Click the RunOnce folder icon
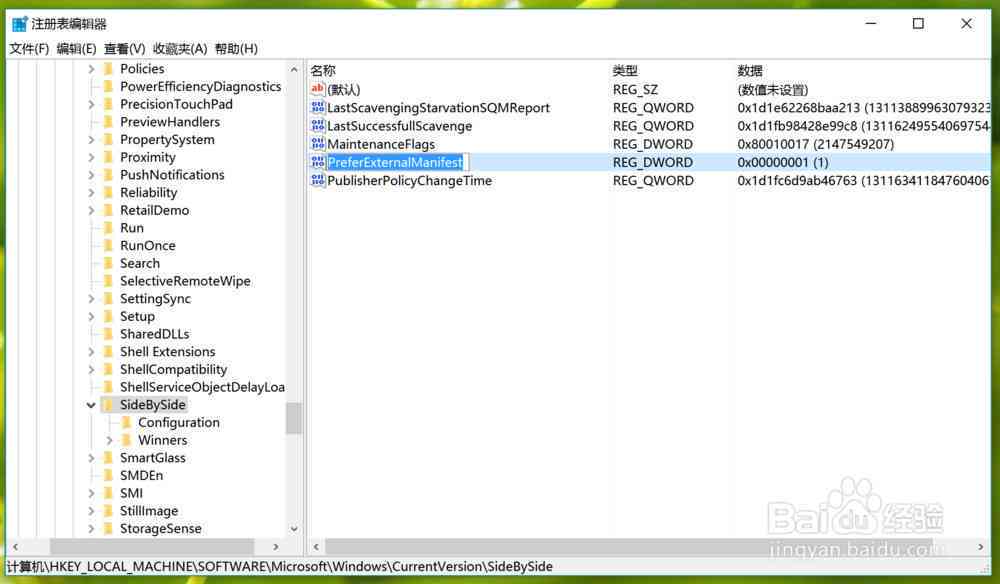This screenshot has height=584, width=1000. pos(108,245)
